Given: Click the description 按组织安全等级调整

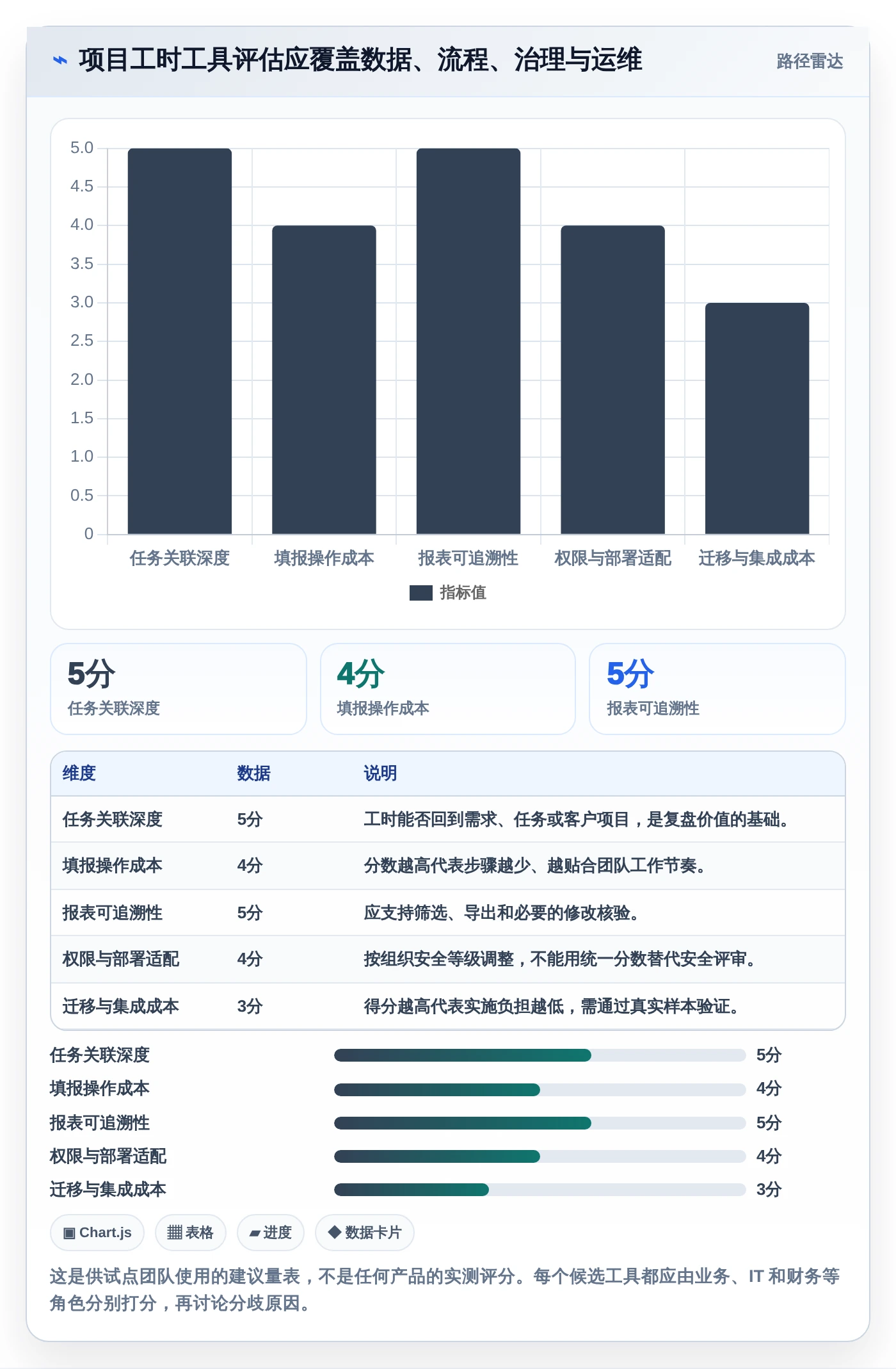Looking at the screenshot, I should click(559, 959).
